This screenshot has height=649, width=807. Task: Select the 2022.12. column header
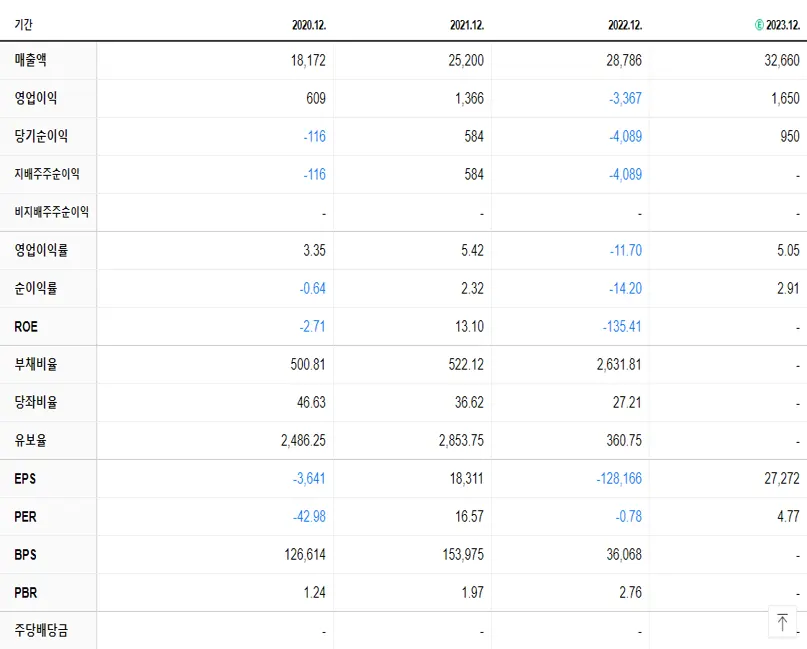[x=625, y=25]
